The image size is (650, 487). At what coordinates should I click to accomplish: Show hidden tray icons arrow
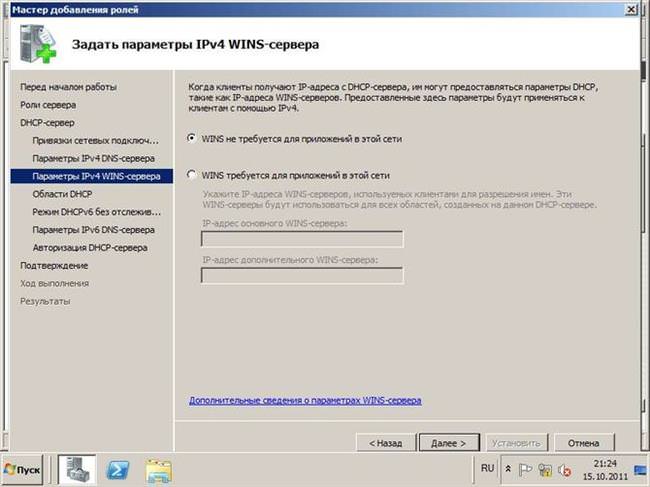pos(508,469)
